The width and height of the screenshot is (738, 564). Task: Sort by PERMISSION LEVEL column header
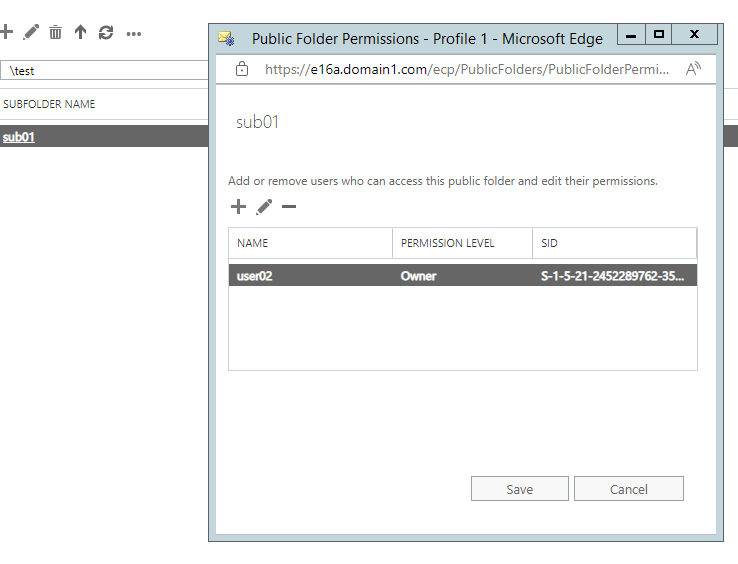tap(462, 243)
